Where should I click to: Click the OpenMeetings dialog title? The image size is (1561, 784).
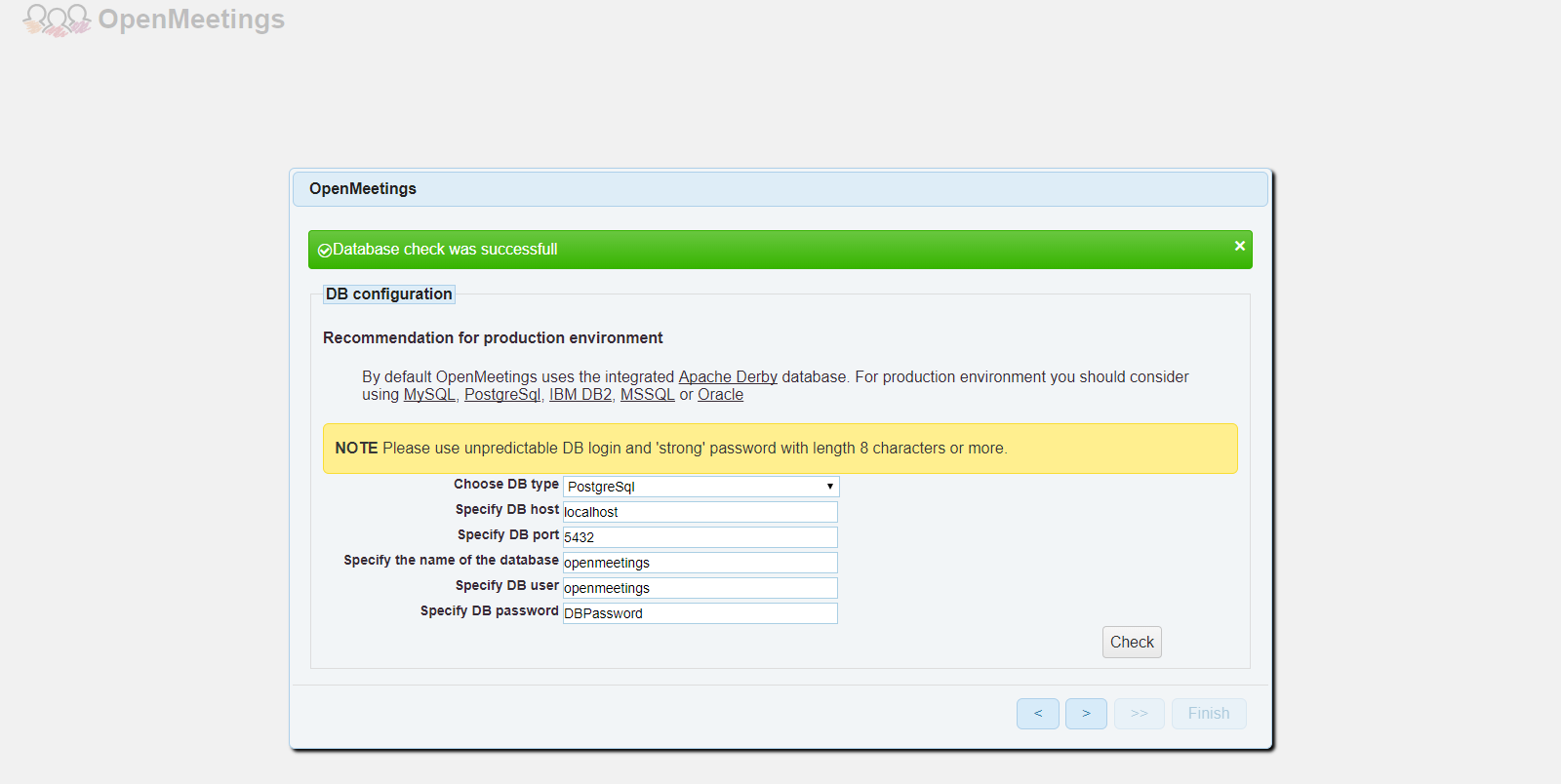[363, 188]
